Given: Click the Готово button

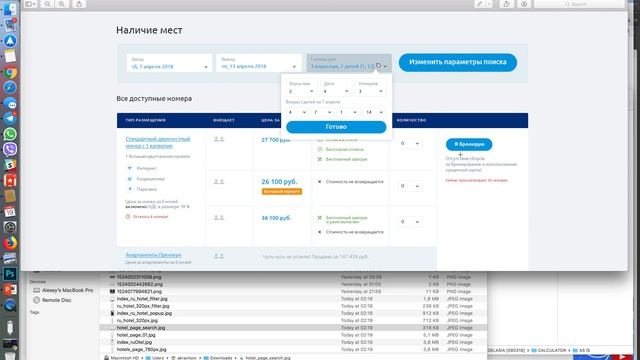Looking at the screenshot, I should [336, 127].
